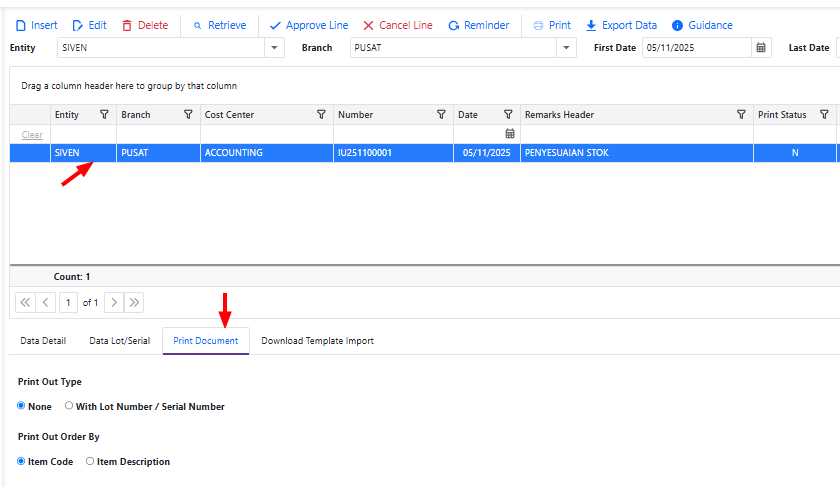Open the Guidance info
Screen dimensions: 840x487
702,25
